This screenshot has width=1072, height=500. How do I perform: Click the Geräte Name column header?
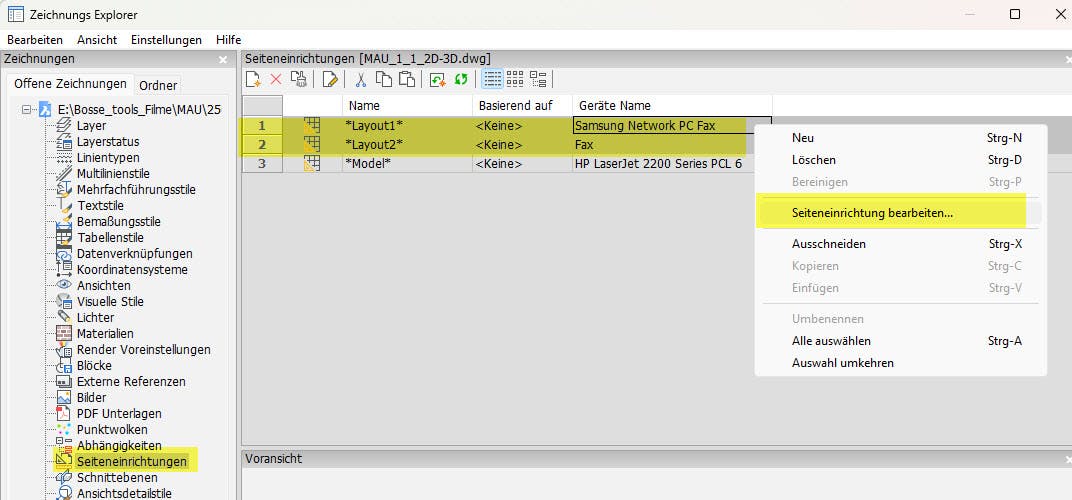(672, 105)
